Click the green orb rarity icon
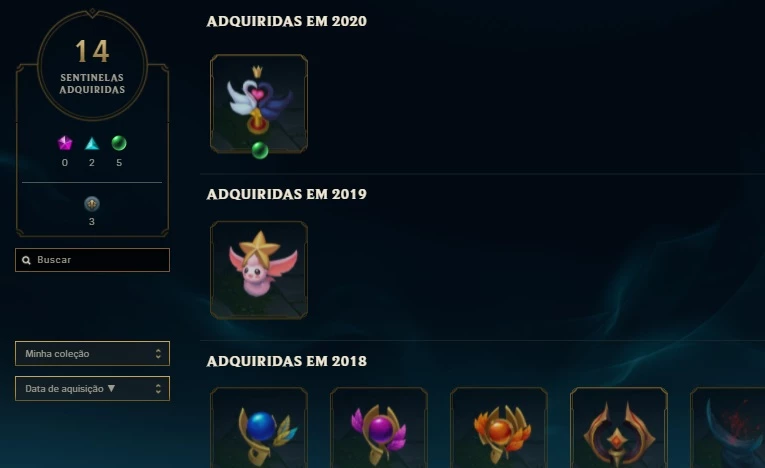This screenshot has width=765, height=468. click(119, 143)
